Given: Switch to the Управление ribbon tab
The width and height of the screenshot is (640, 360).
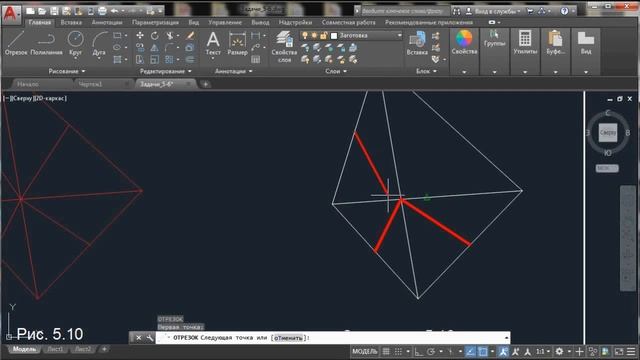Looking at the screenshot, I should click(225, 22).
